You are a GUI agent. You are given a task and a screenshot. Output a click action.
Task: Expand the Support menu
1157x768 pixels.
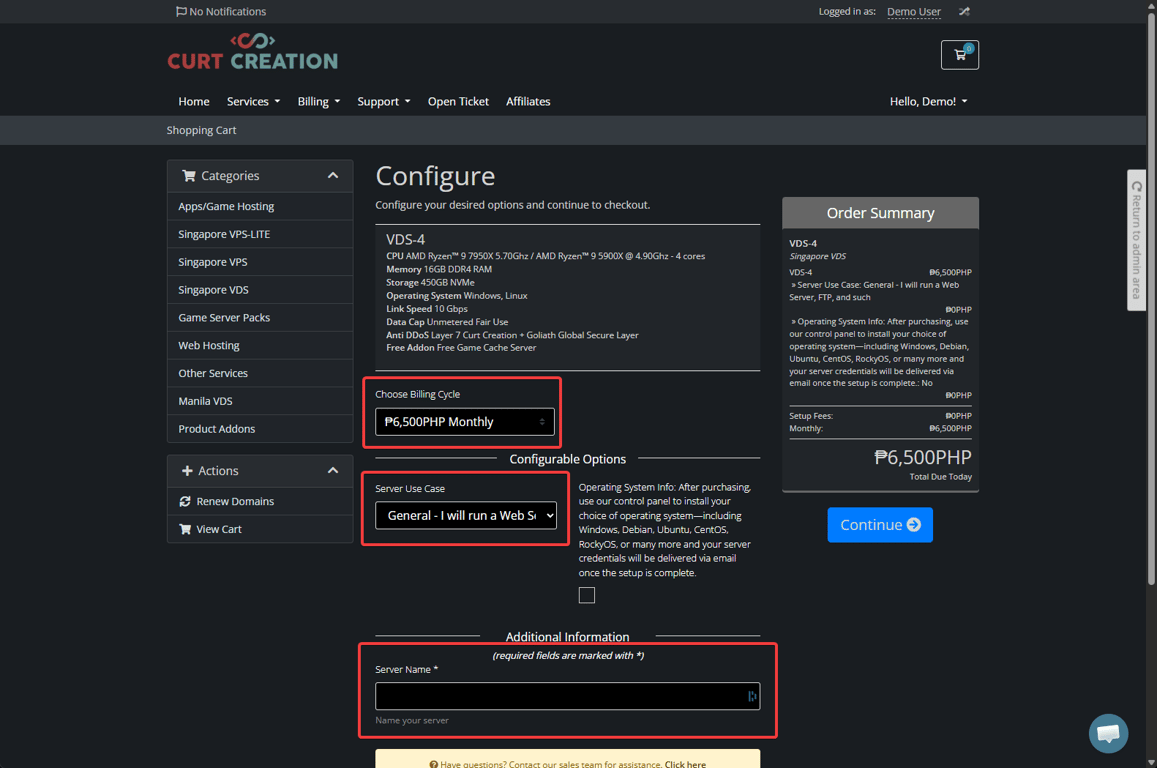tap(384, 101)
